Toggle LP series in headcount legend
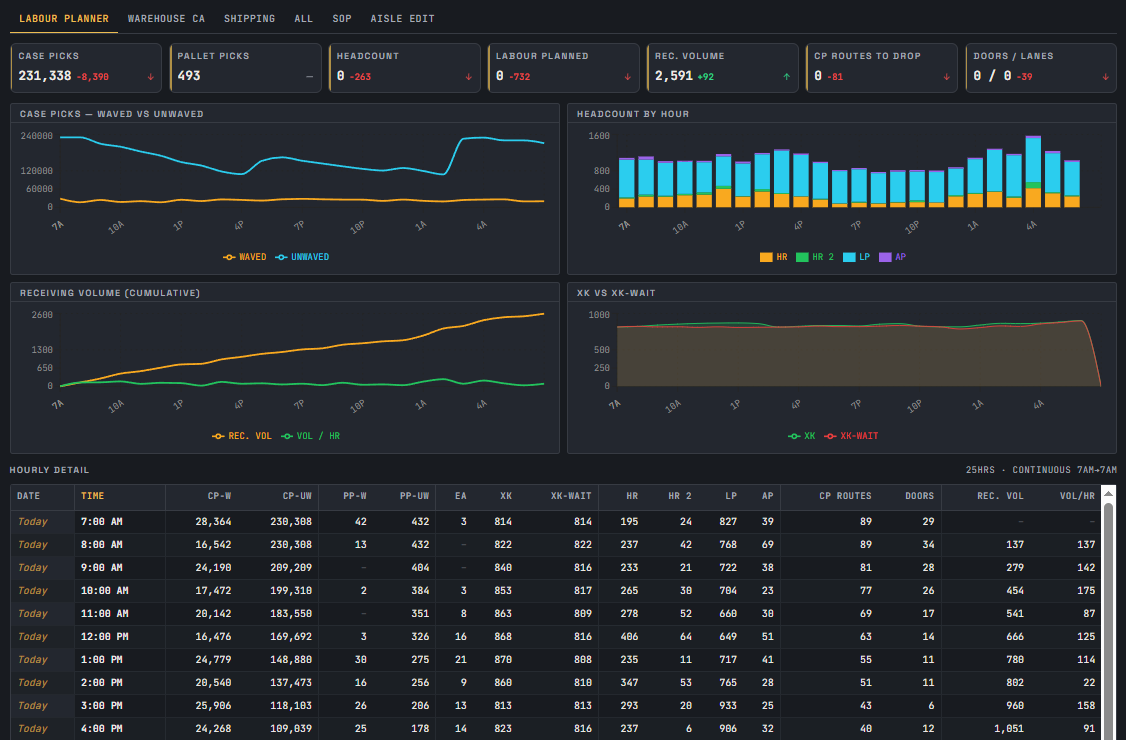 856,257
